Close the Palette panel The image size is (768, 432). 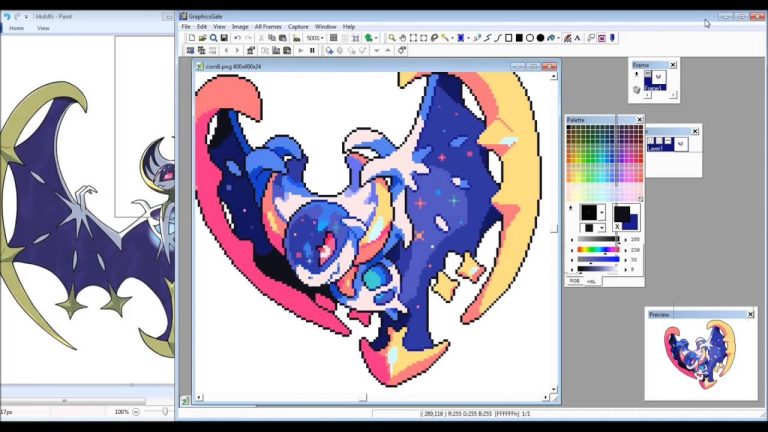pos(639,120)
